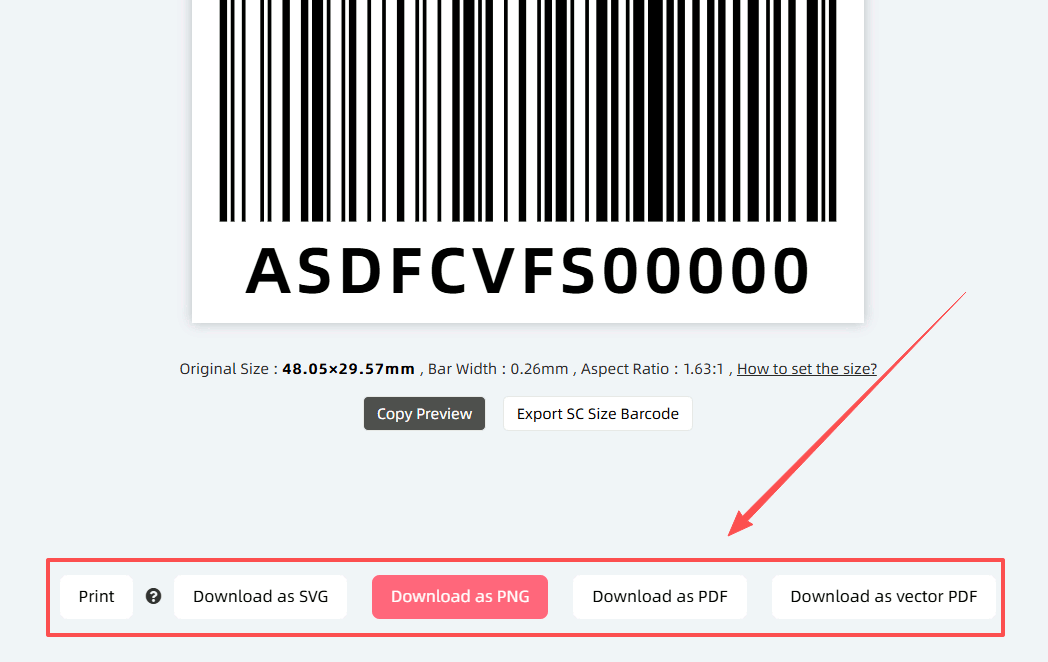Save the barcode with Download as PDF
This screenshot has width=1048, height=662.
pyautogui.click(x=660, y=596)
